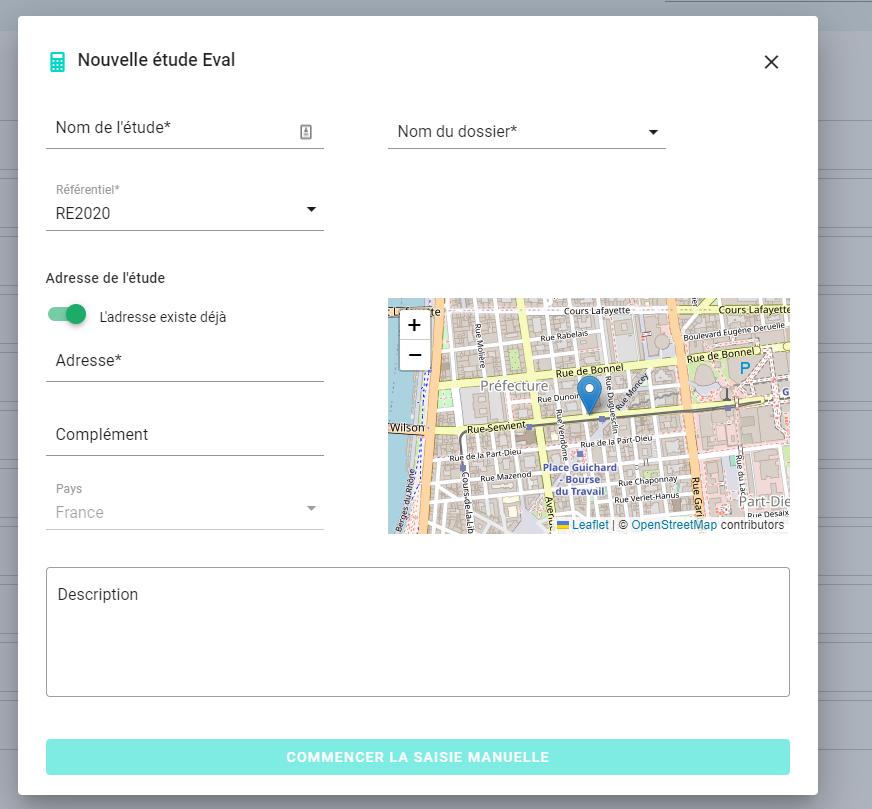Click the blue location marker on the map
Viewport: 872px width, 809px height.
pyautogui.click(x=589, y=394)
